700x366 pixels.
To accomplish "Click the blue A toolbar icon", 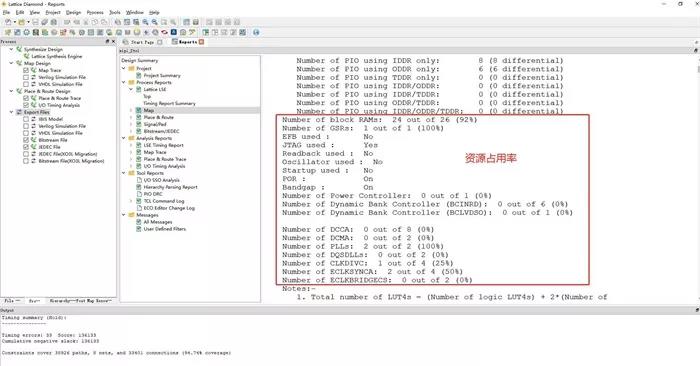I will 174,32.
